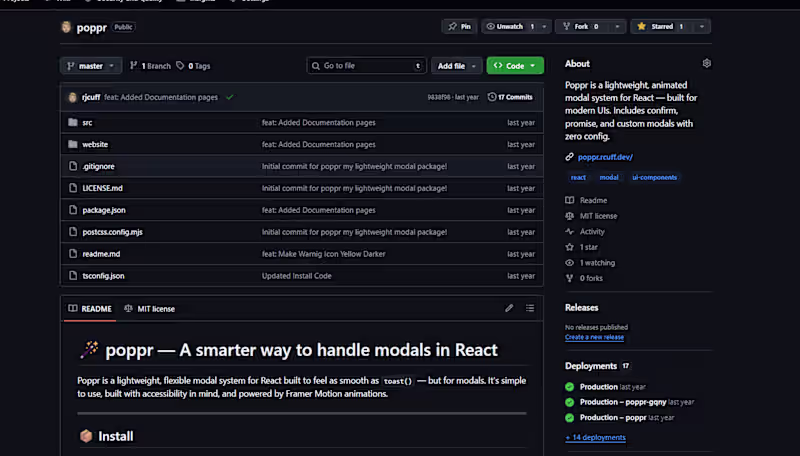Viewport: 800px width, 456px height.
Task: Click the edit README pencil icon
Action: [x=509, y=308]
